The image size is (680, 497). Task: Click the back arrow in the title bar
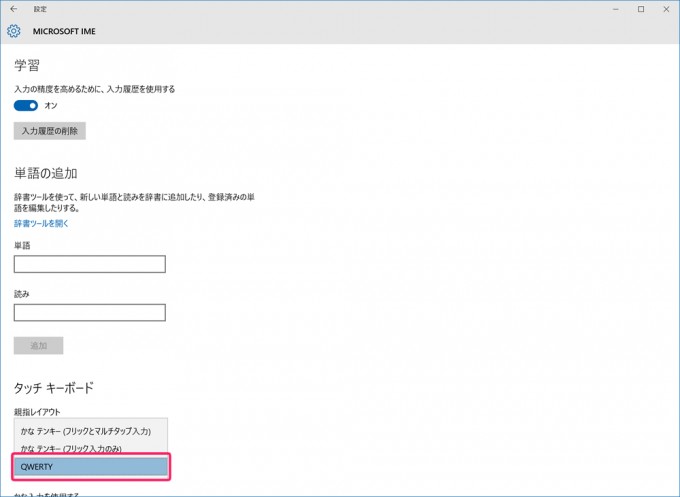coord(14,9)
